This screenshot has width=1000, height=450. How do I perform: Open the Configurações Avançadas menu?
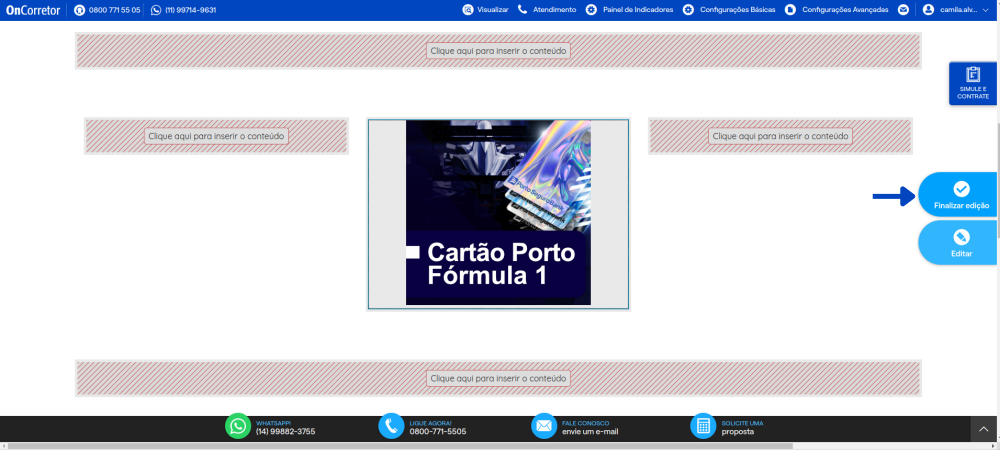click(845, 10)
